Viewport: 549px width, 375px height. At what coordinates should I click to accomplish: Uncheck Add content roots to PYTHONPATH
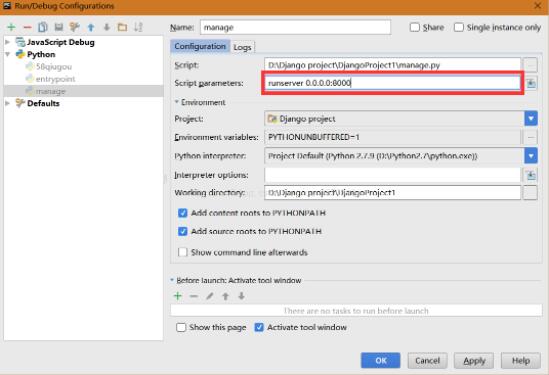183,213
